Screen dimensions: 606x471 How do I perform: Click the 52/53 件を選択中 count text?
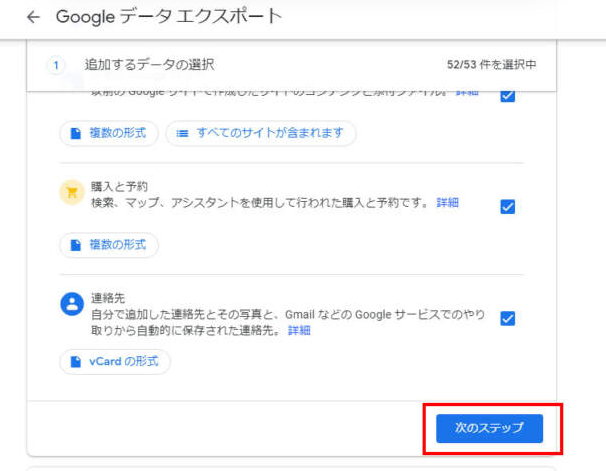click(x=491, y=65)
